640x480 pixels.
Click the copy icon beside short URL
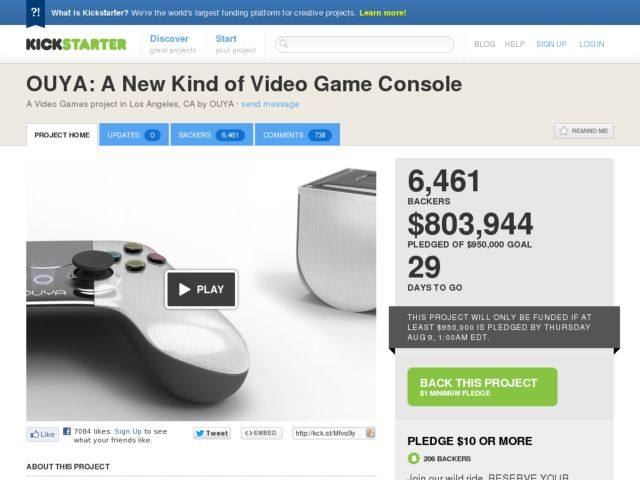[x=371, y=433]
